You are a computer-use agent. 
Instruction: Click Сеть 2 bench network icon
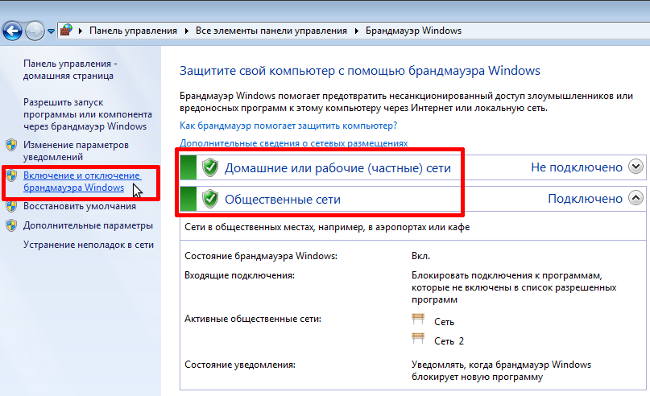tap(418, 339)
